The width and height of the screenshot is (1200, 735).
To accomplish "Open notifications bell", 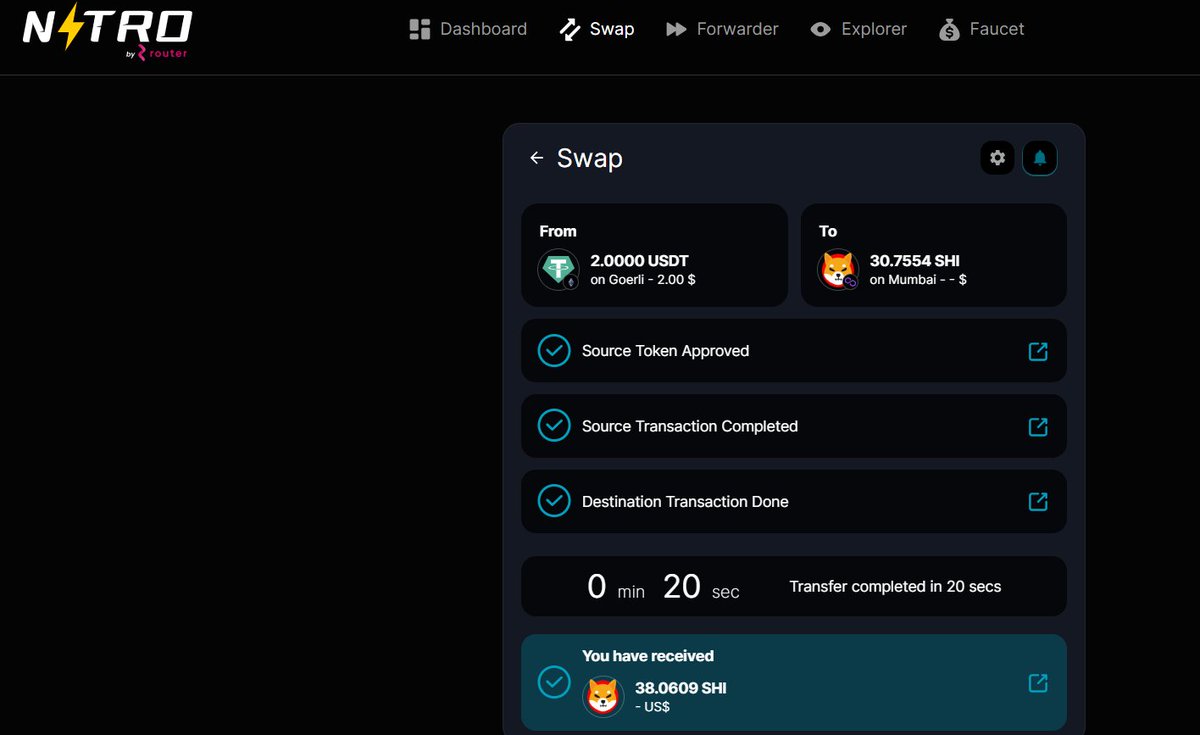I will tap(1040, 158).
